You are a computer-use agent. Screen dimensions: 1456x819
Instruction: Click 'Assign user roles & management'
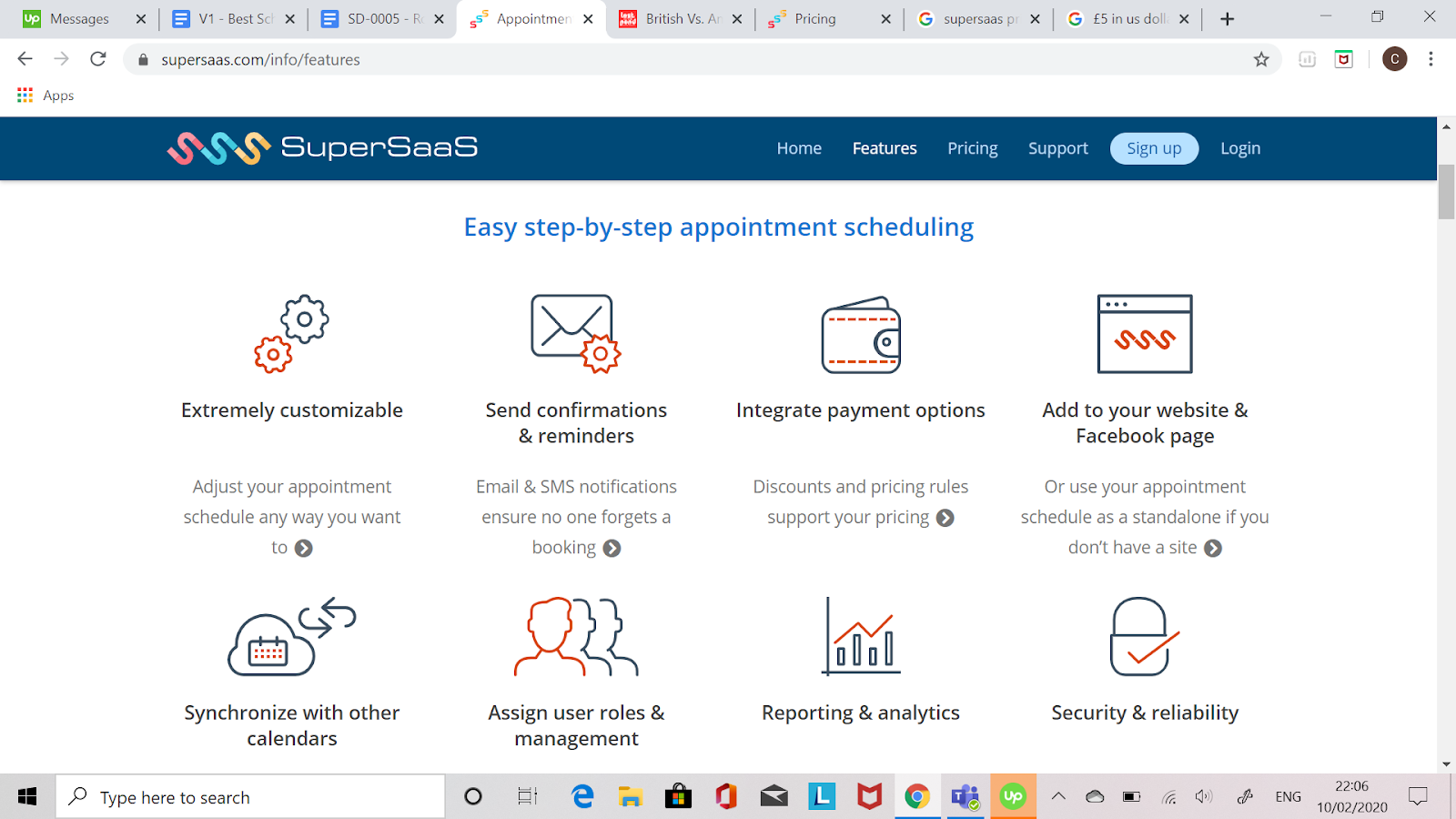[576, 725]
